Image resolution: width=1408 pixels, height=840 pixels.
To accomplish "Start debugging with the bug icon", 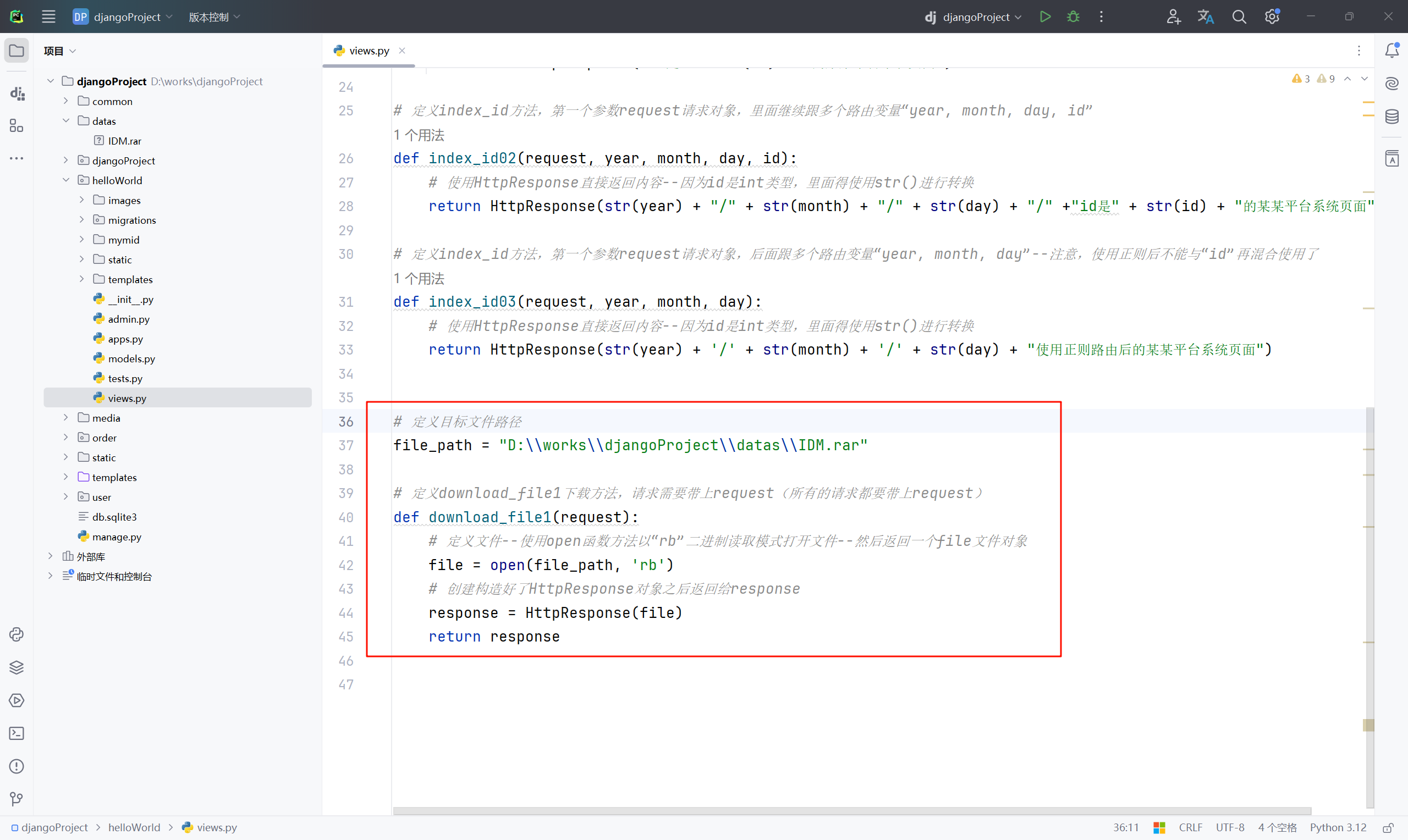I will click(1073, 17).
